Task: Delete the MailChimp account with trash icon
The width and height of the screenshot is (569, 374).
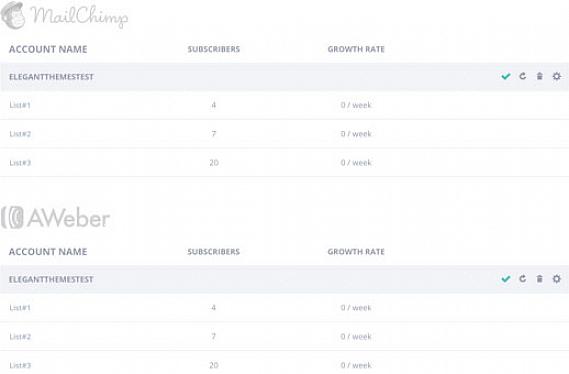Action: (x=540, y=76)
